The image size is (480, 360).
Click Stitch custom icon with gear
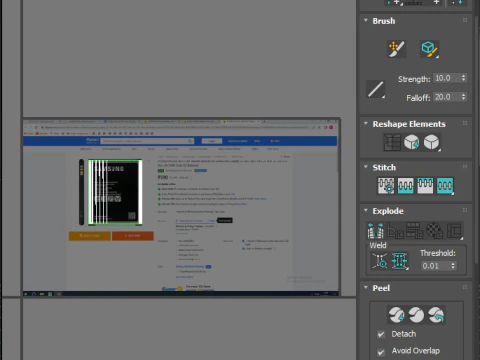tap(386, 186)
